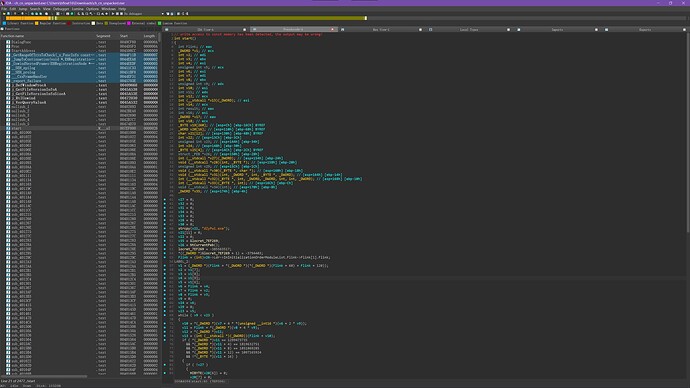This screenshot has height=388, width=690.
Task: Open the File menu
Action: click(x=4, y=9)
